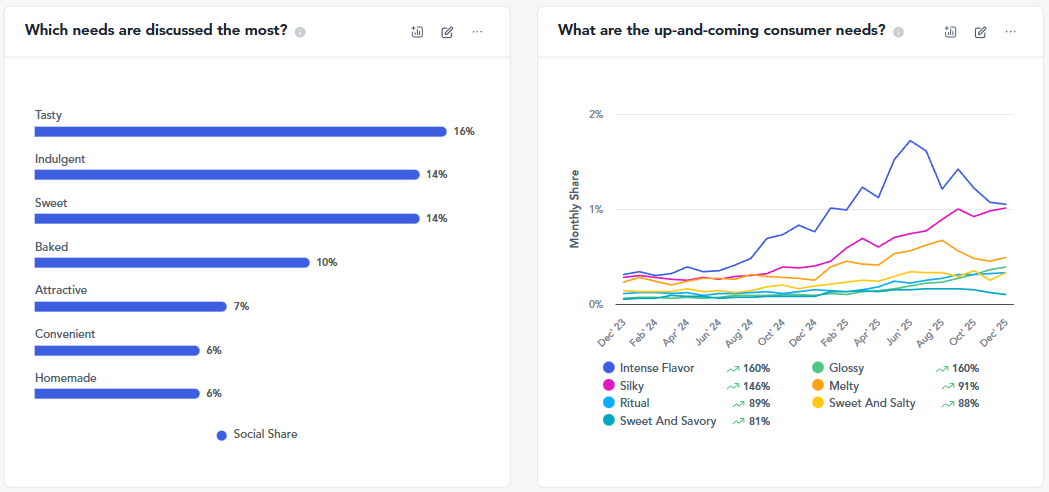This screenshot has height=492, width=1049.
Task: Open more options menu on needs discussed card
Action: click(477, 32)
